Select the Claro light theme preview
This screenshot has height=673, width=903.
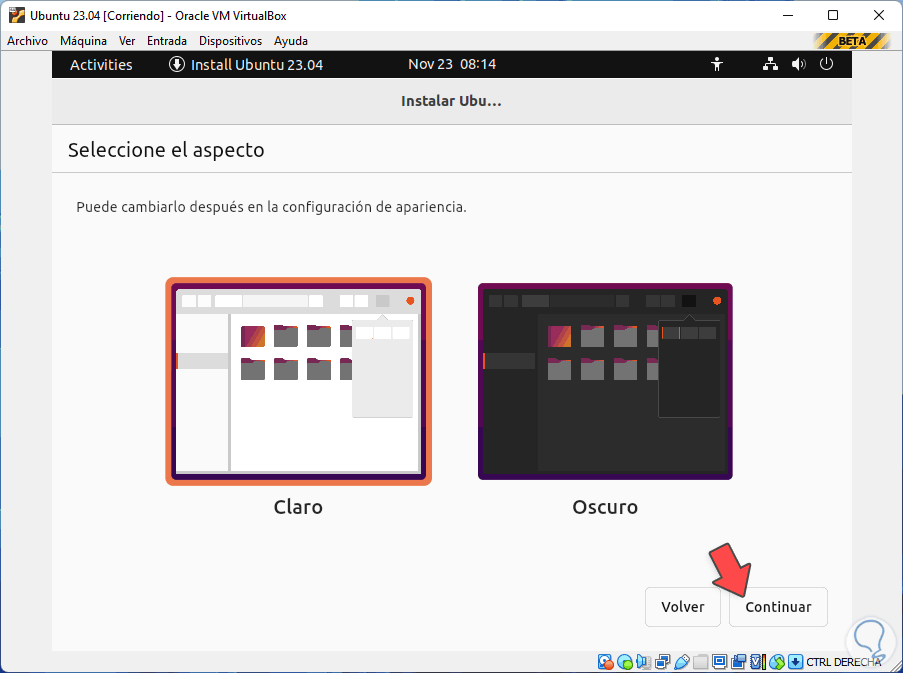[298, 381]
